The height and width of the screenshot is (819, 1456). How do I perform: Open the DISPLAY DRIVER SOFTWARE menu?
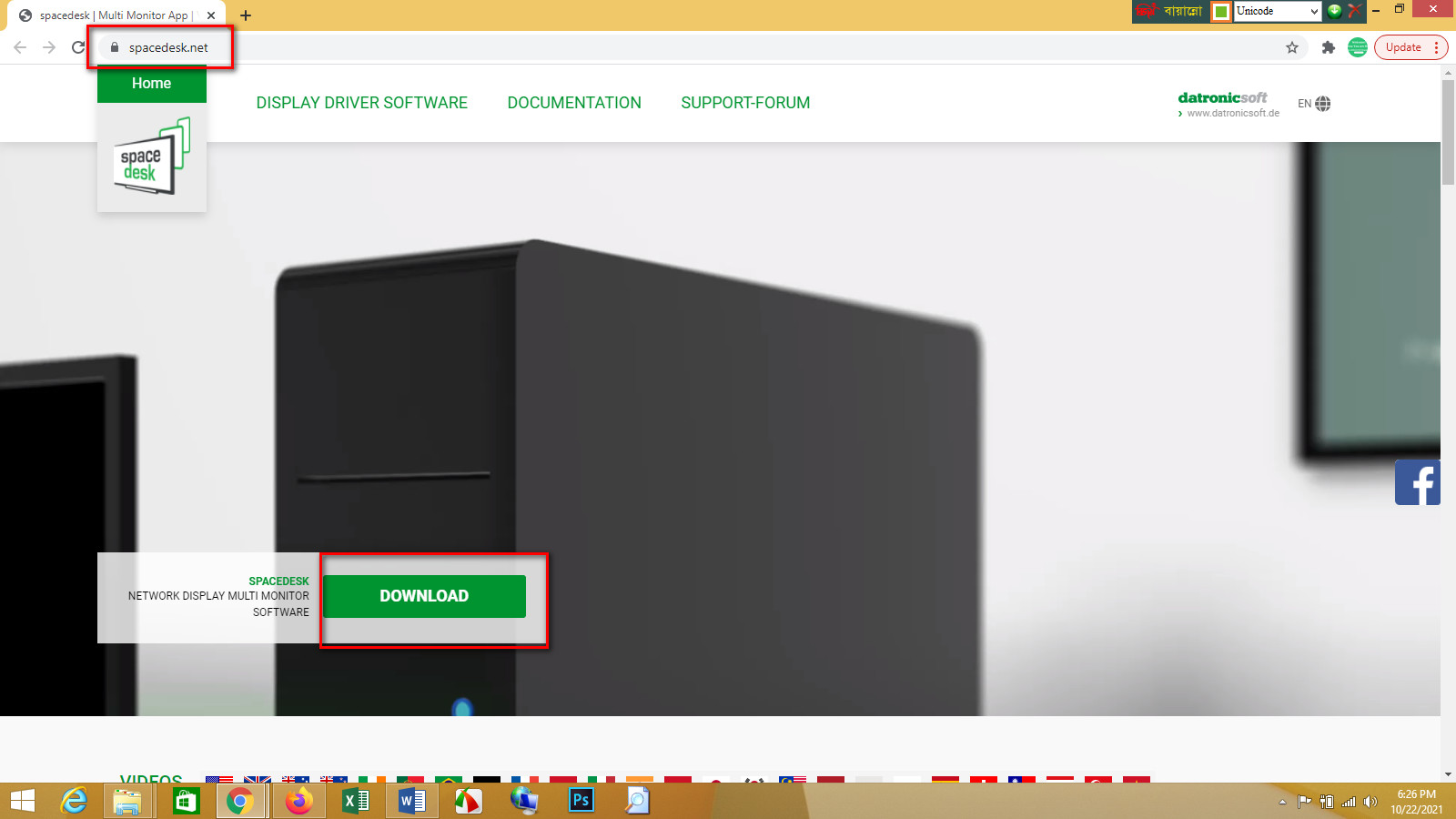coord(362,103)
